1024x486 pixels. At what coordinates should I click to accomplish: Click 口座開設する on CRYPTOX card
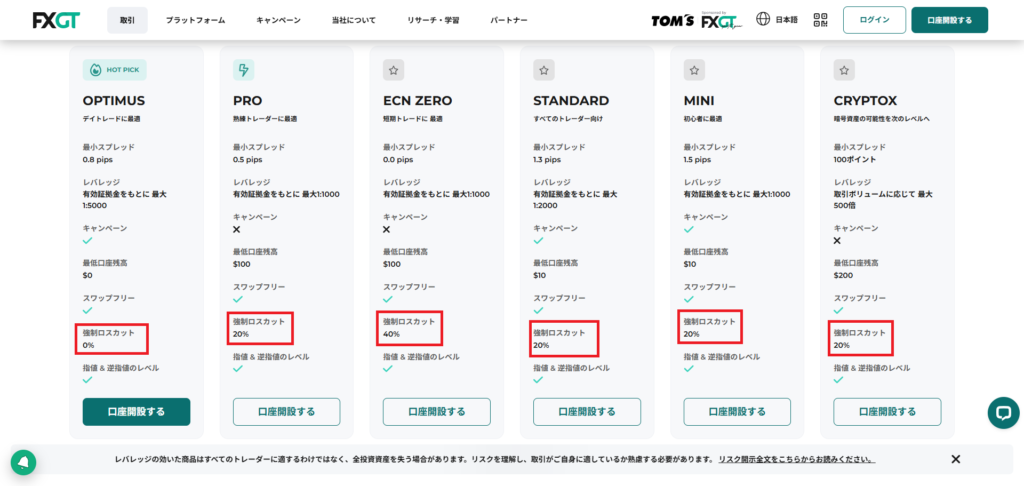888,412
